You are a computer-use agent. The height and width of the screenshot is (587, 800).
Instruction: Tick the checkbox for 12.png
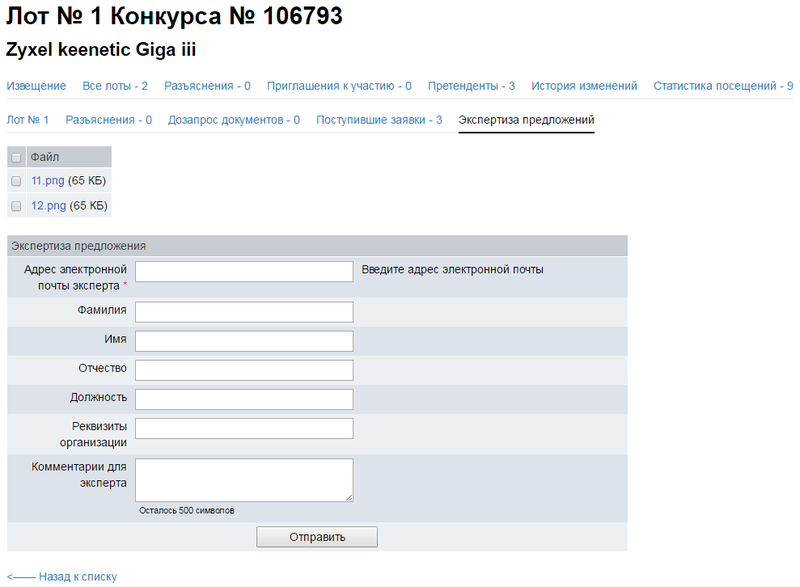click(x=16, y=206)
